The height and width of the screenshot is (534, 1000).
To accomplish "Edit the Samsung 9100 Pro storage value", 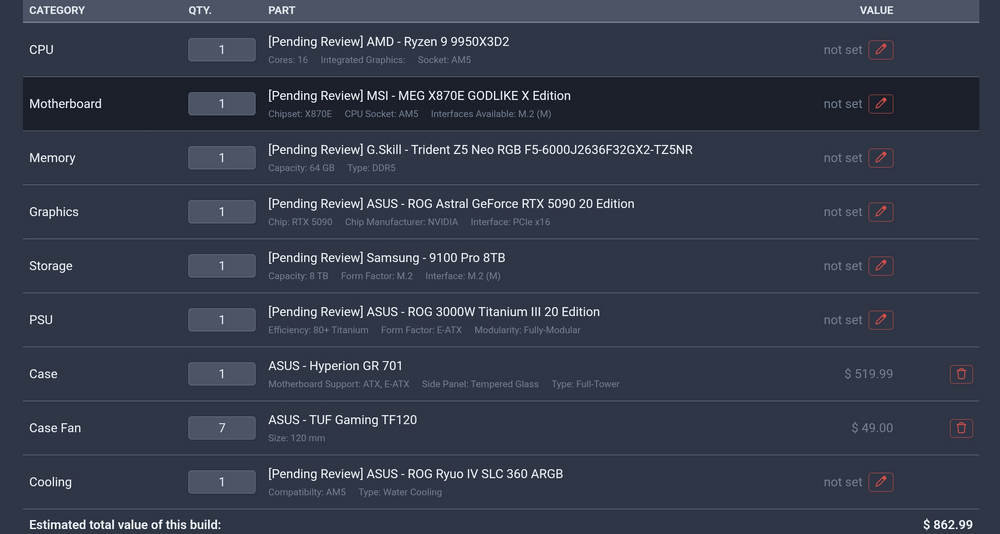I will point(881,266).
